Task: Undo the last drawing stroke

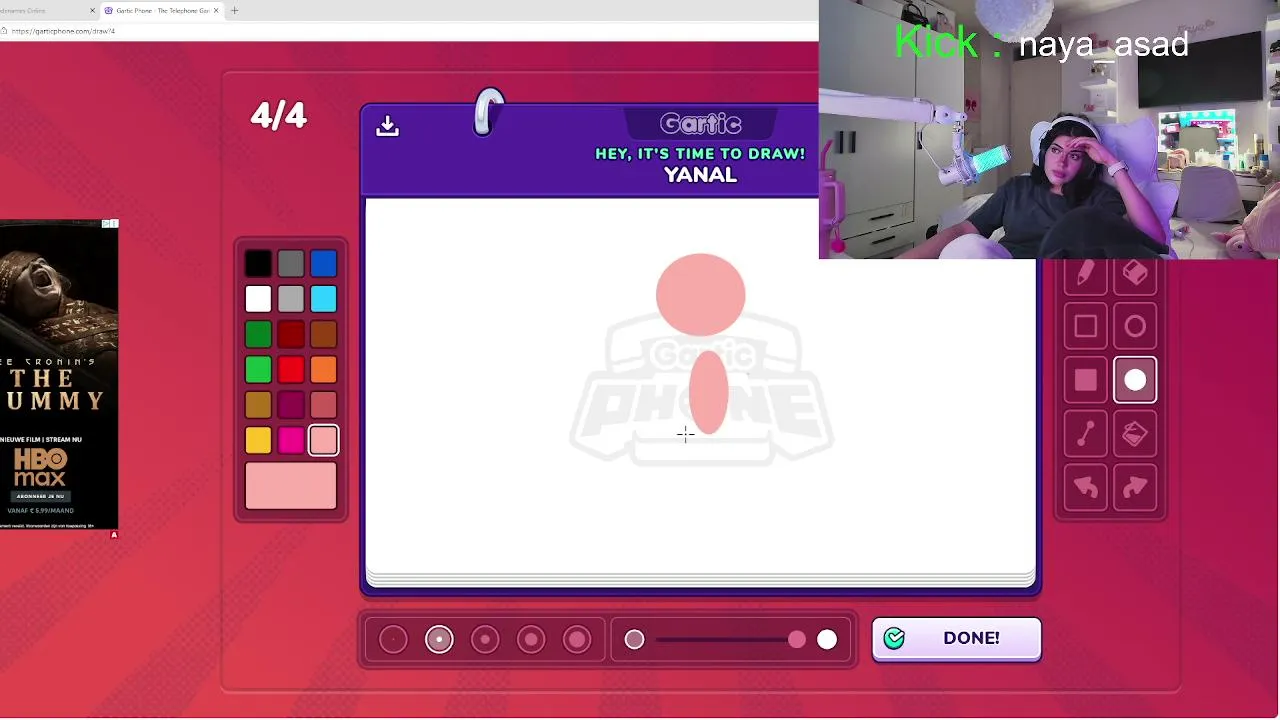Action: point(1085,487)
